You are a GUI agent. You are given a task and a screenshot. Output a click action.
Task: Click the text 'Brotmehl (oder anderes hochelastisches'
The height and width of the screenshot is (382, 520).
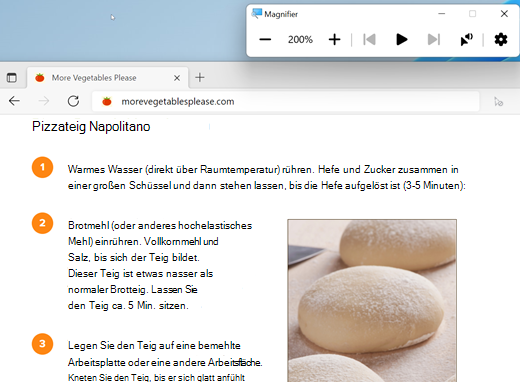pyautogui.click(x=160, y=226)
